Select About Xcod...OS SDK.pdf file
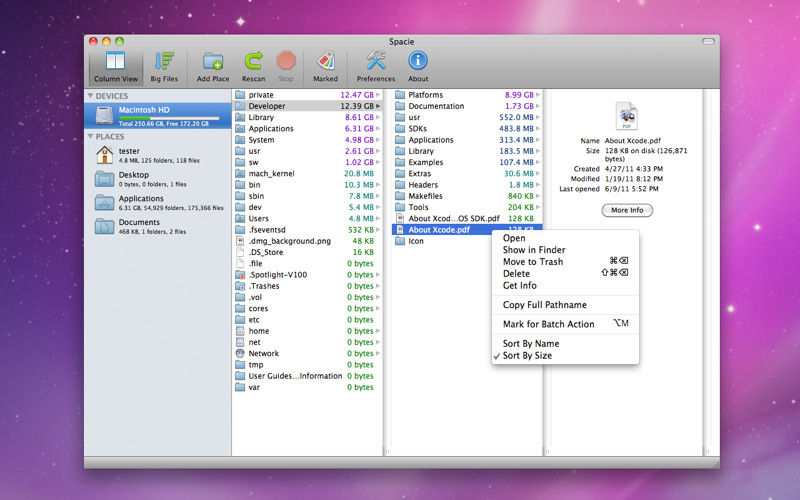 [x=467, y=218]
